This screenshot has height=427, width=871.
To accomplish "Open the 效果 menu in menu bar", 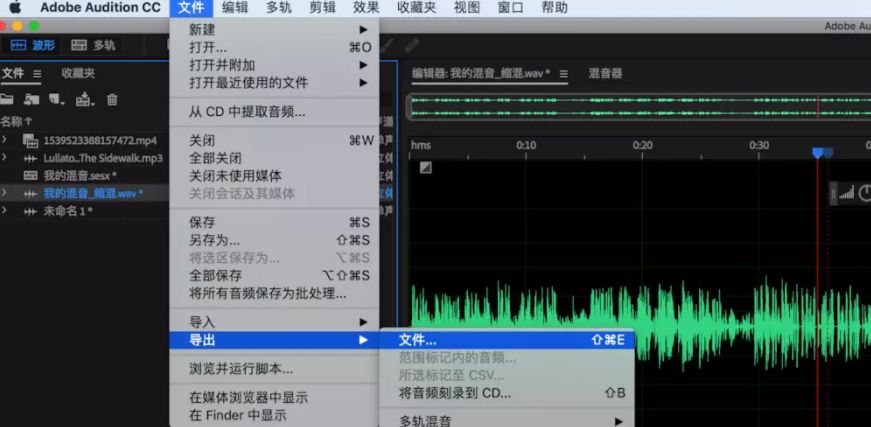I will point(367,8).
